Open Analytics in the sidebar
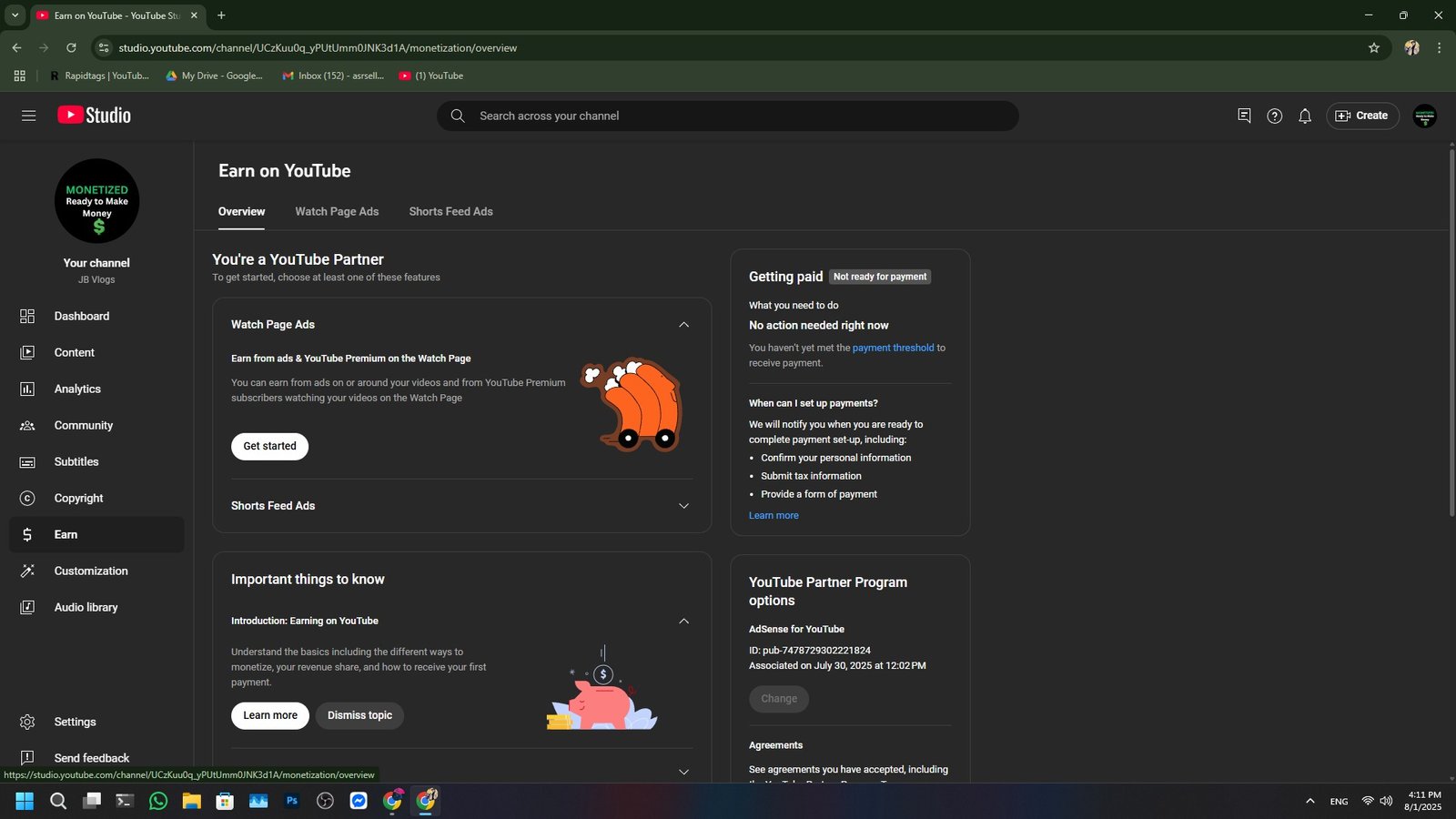The image size is (1456, 819). pos(96,389)
